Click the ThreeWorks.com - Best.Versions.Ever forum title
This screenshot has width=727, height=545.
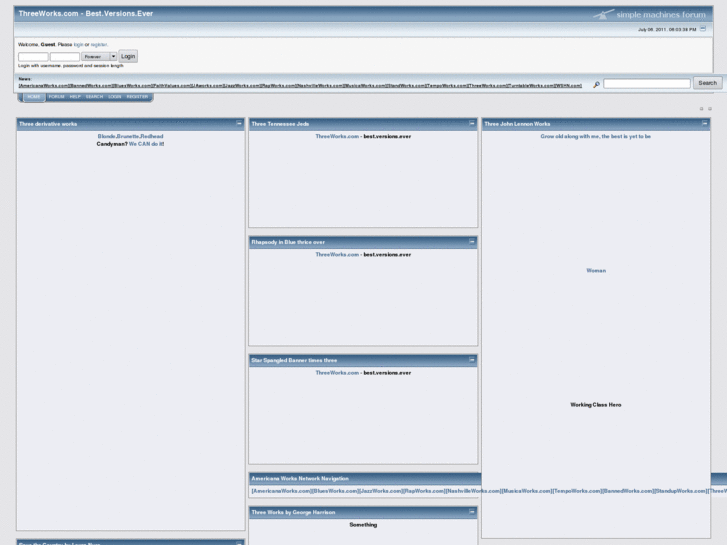tap(86, 13)
